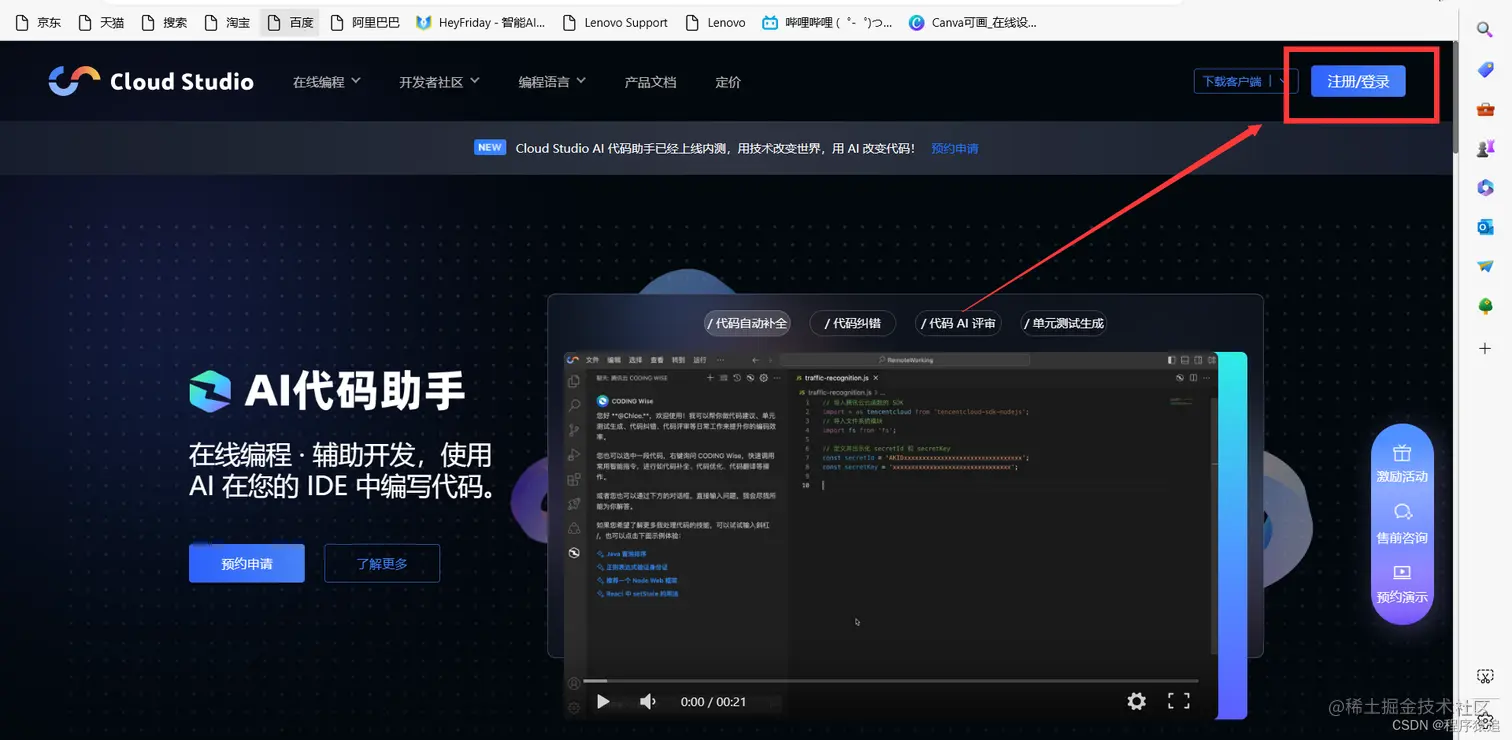The image size is (1512, 740).
Task: Open the 哔哩哔哩 bookmark
Action: coord(827,22)
